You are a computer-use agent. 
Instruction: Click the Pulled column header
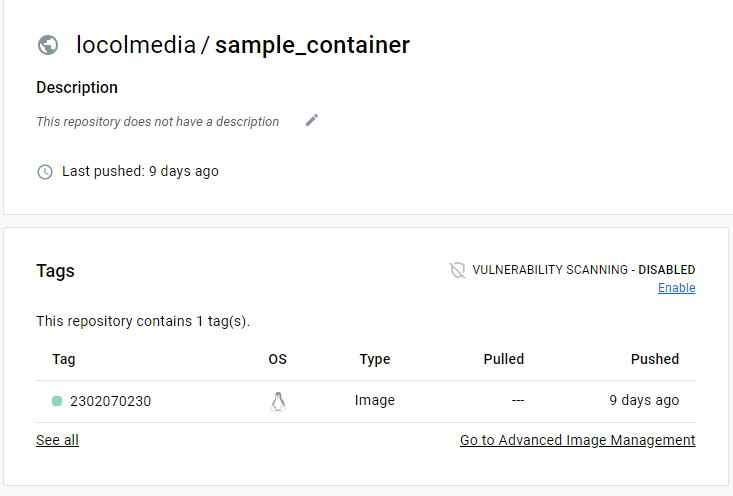click(x=504, y=359)
